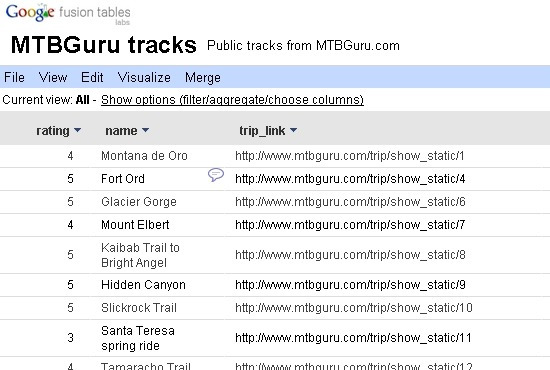Open the rating column dropdown arrow
550x370 pixels.
(x=78, y=130)
